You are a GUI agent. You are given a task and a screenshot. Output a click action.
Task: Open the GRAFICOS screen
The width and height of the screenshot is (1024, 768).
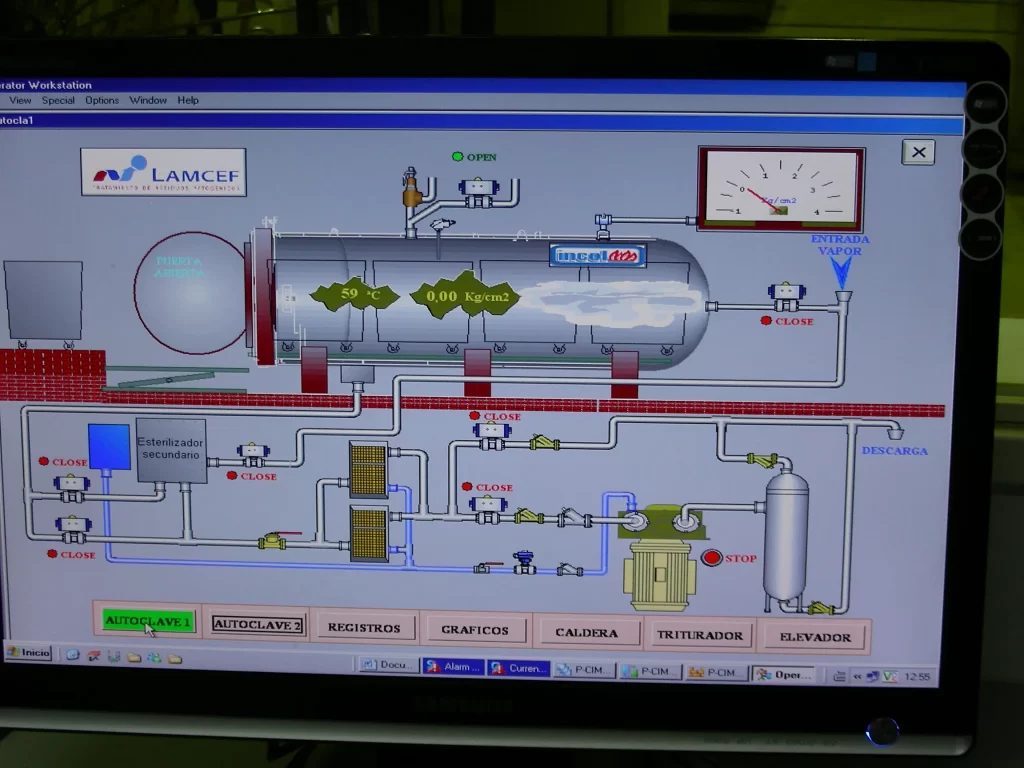pos(475,630)
